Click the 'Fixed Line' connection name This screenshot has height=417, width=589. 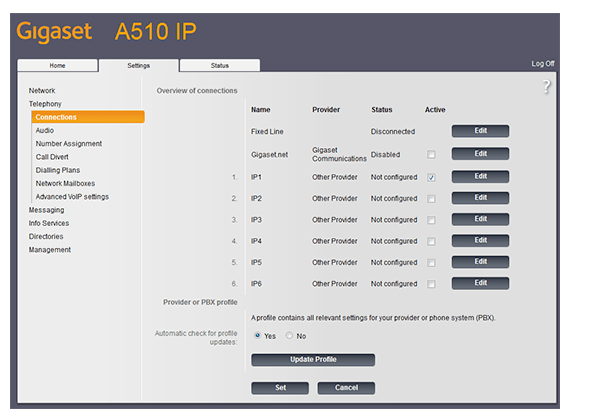click(x=267, y=131)
